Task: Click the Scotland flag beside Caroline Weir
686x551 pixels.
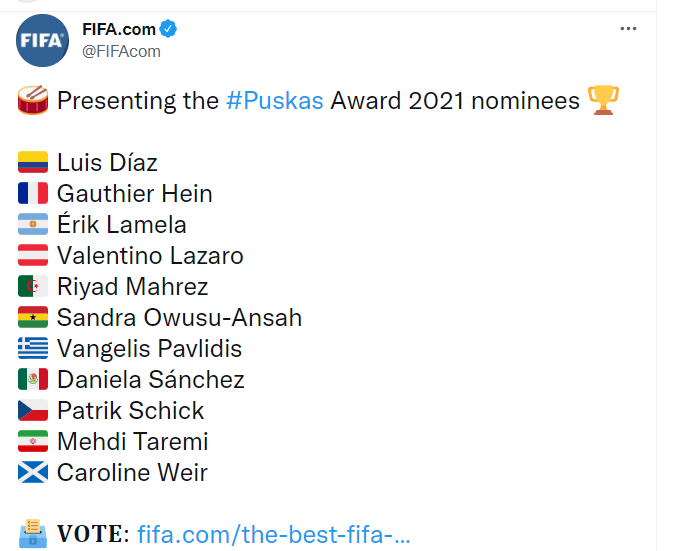Action: 33,473
